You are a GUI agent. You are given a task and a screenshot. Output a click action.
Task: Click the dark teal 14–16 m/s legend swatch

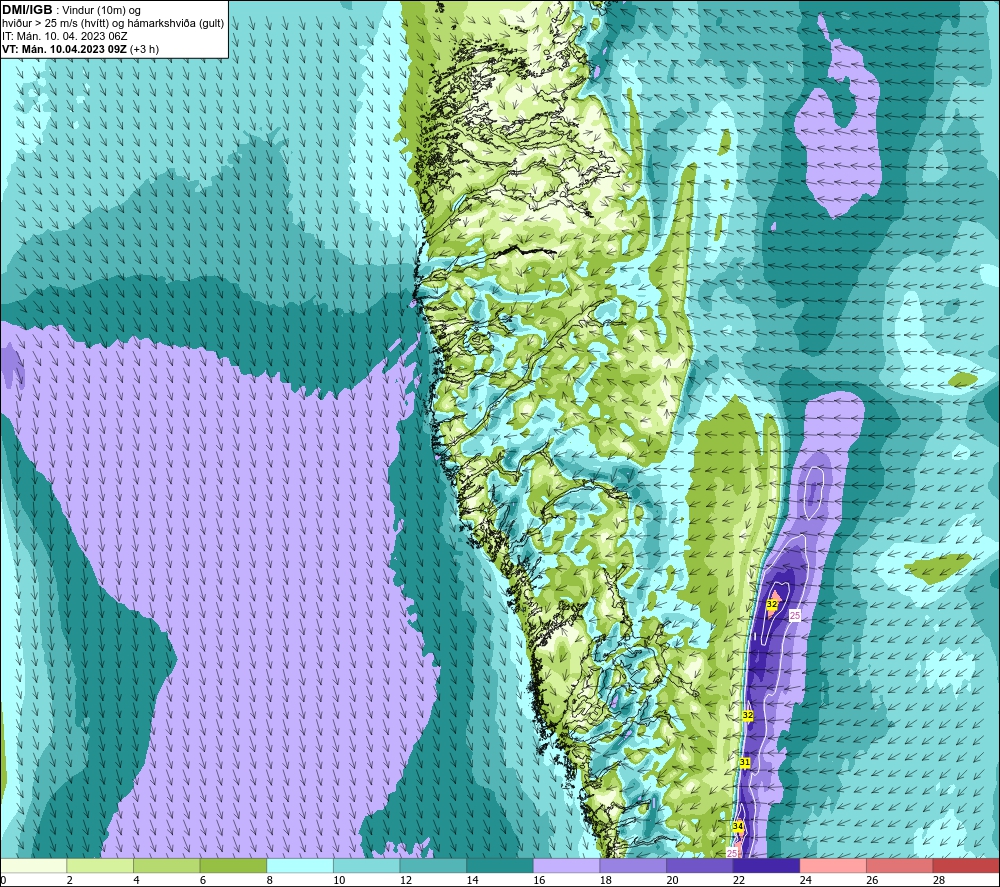click(499, 866)
